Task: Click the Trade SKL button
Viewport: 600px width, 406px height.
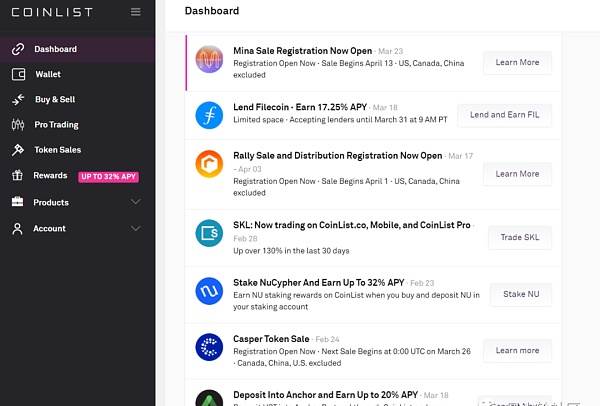Action: tap(520, 238)
